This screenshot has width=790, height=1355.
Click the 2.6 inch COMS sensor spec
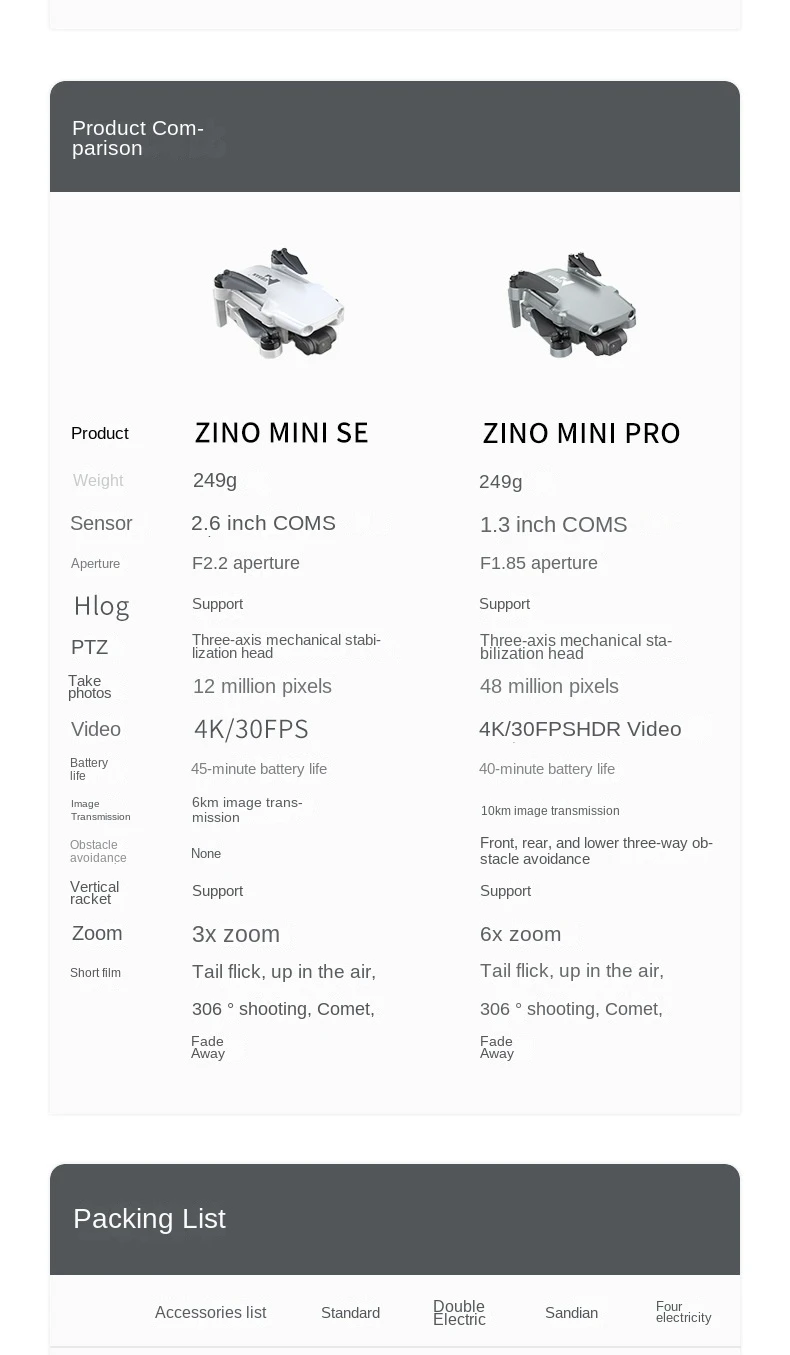(263, 523)
